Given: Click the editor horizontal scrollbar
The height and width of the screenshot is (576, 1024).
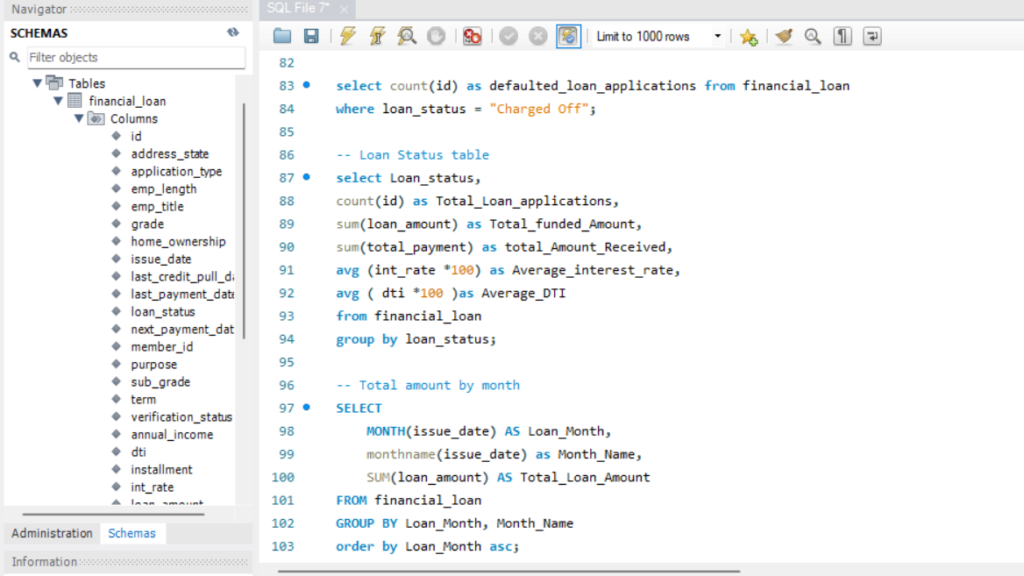Looking at the screenshot, I should tap(509, 571).
